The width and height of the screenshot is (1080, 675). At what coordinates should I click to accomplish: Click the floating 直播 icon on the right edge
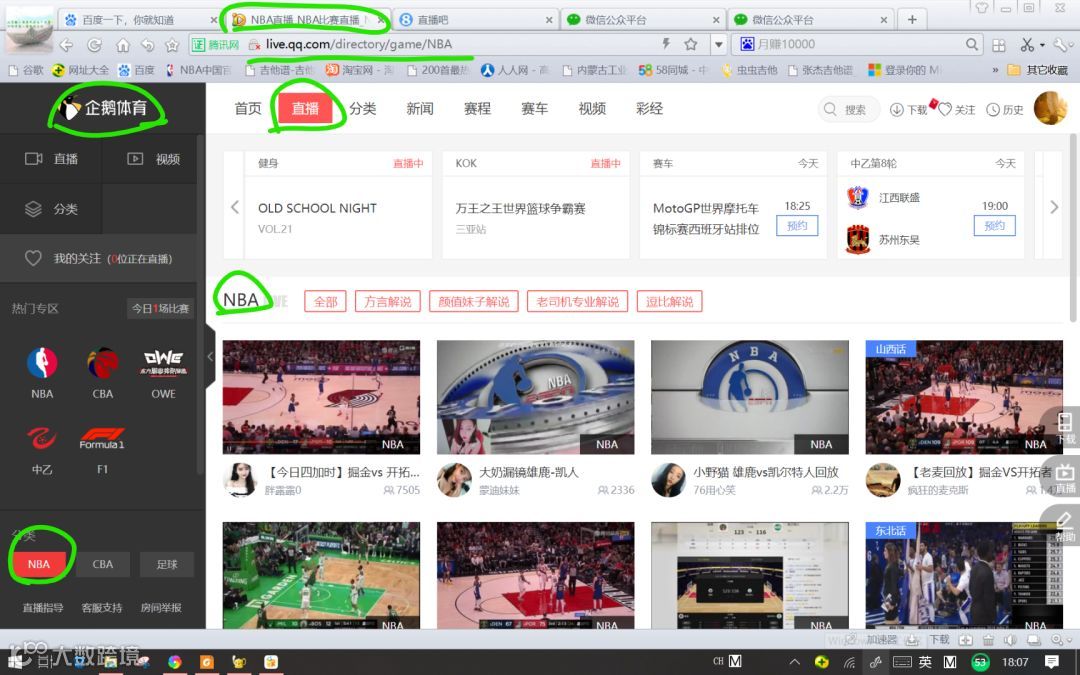point(1065,477)
